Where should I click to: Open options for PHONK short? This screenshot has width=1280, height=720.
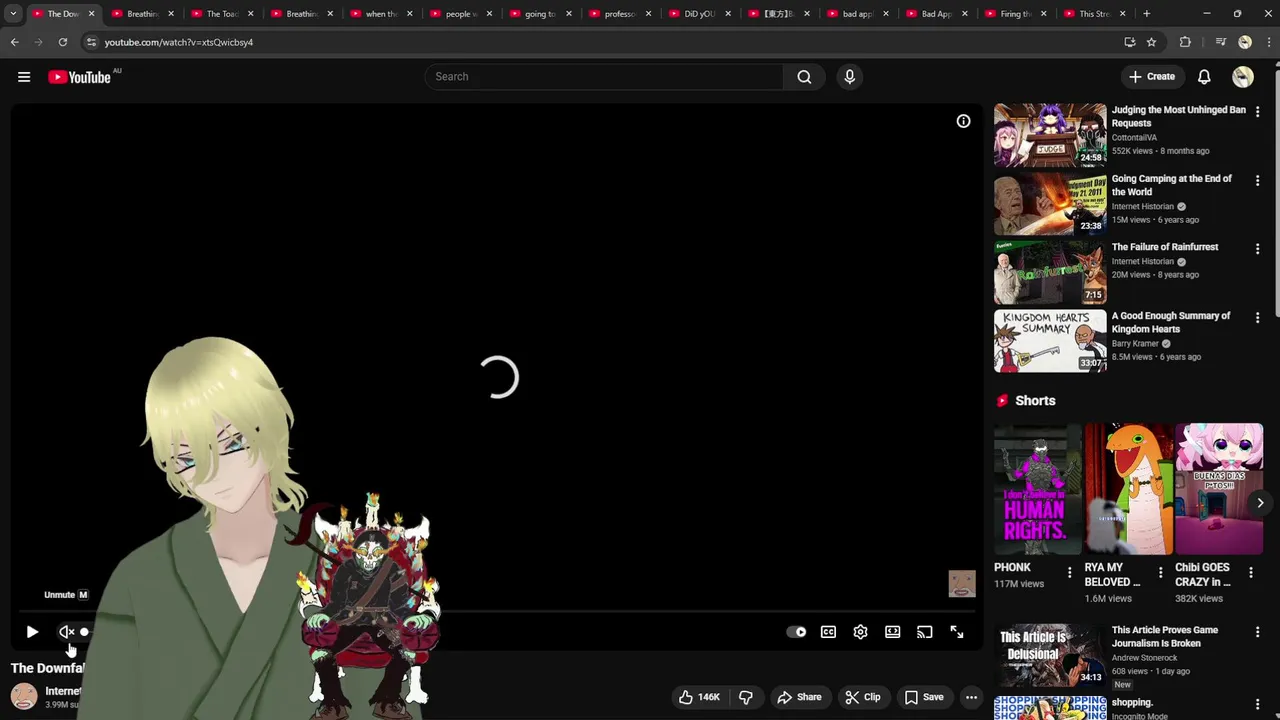click(1069, 573)
